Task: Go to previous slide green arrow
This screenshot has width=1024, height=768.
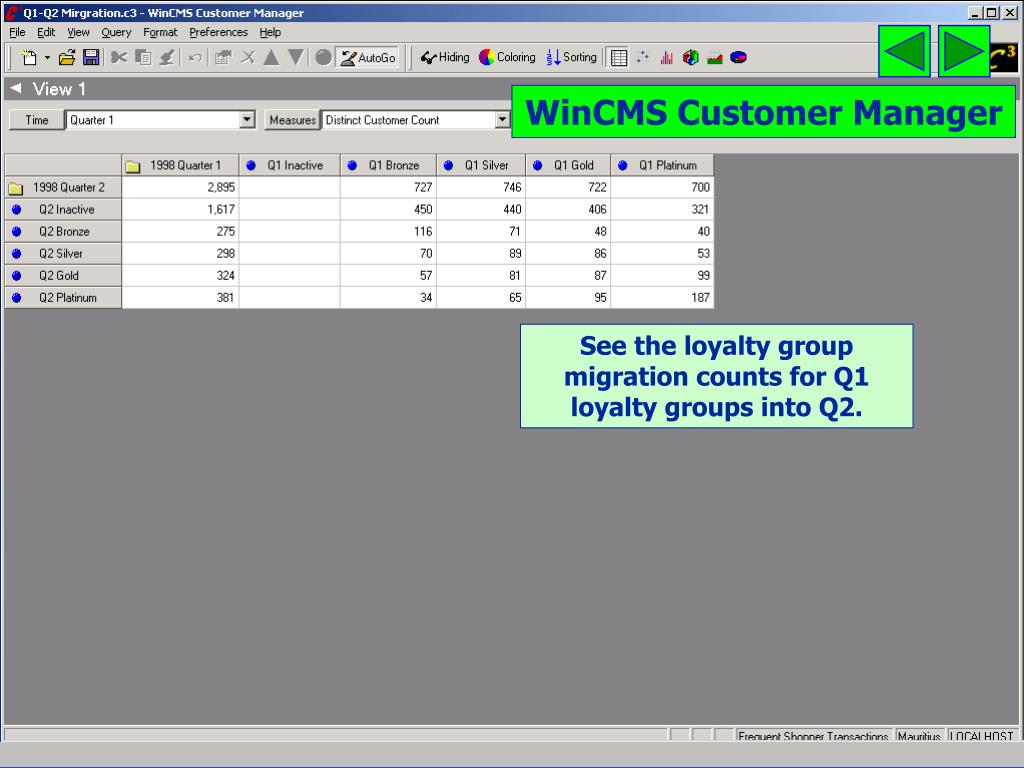Action: point(904,51)
